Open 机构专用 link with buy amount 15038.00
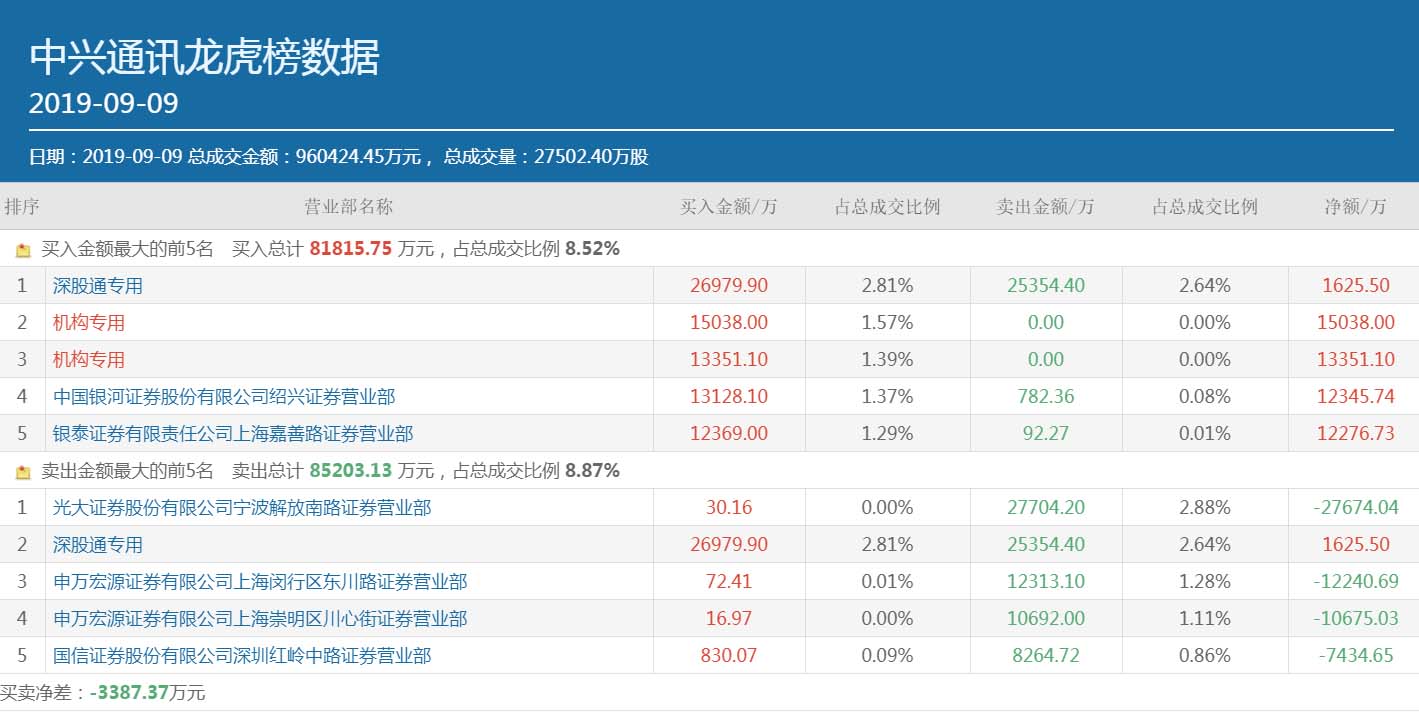This screenshot has height=718, width=1419. 89,323
